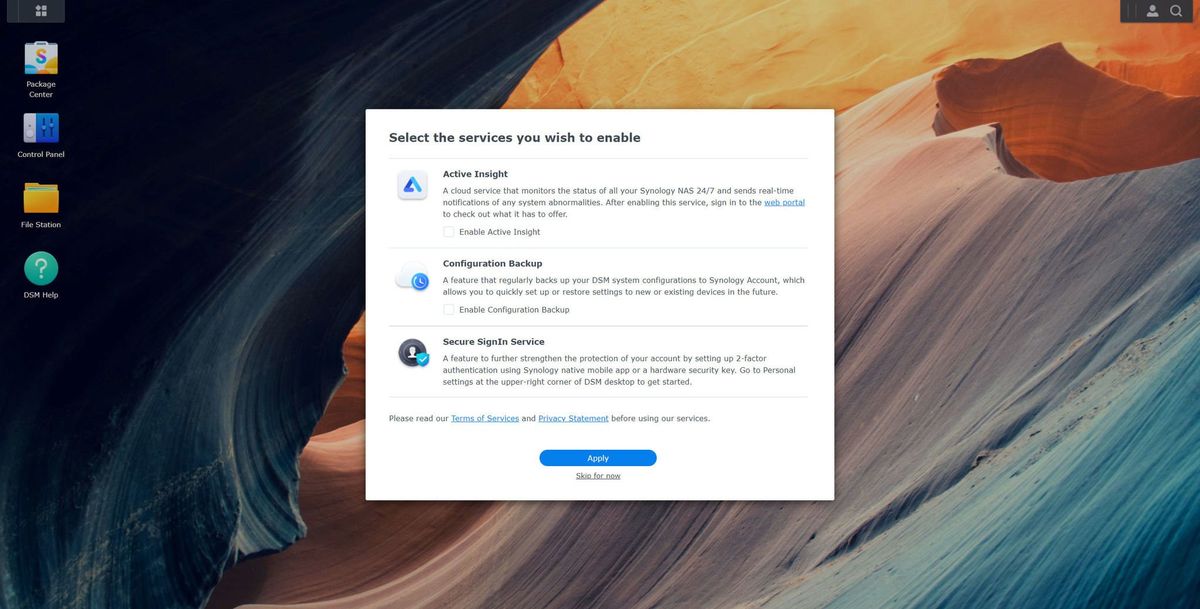Click the Enable Configuration Backup label text

514,310
